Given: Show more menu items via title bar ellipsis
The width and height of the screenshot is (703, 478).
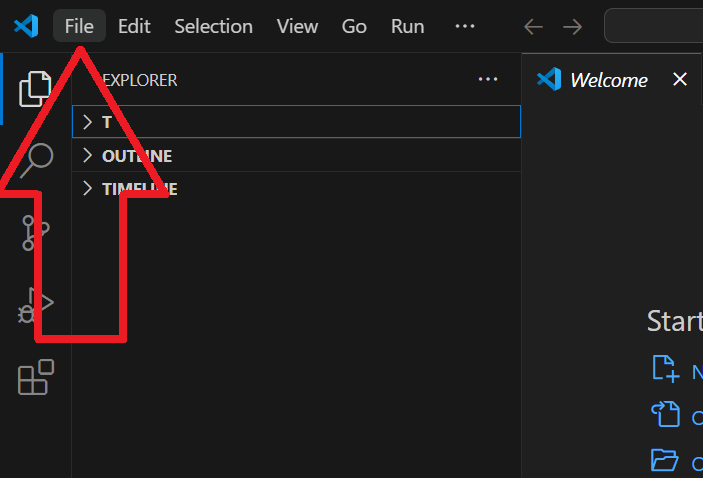Looking at the screenshot, I should click(x=464, y=26).
